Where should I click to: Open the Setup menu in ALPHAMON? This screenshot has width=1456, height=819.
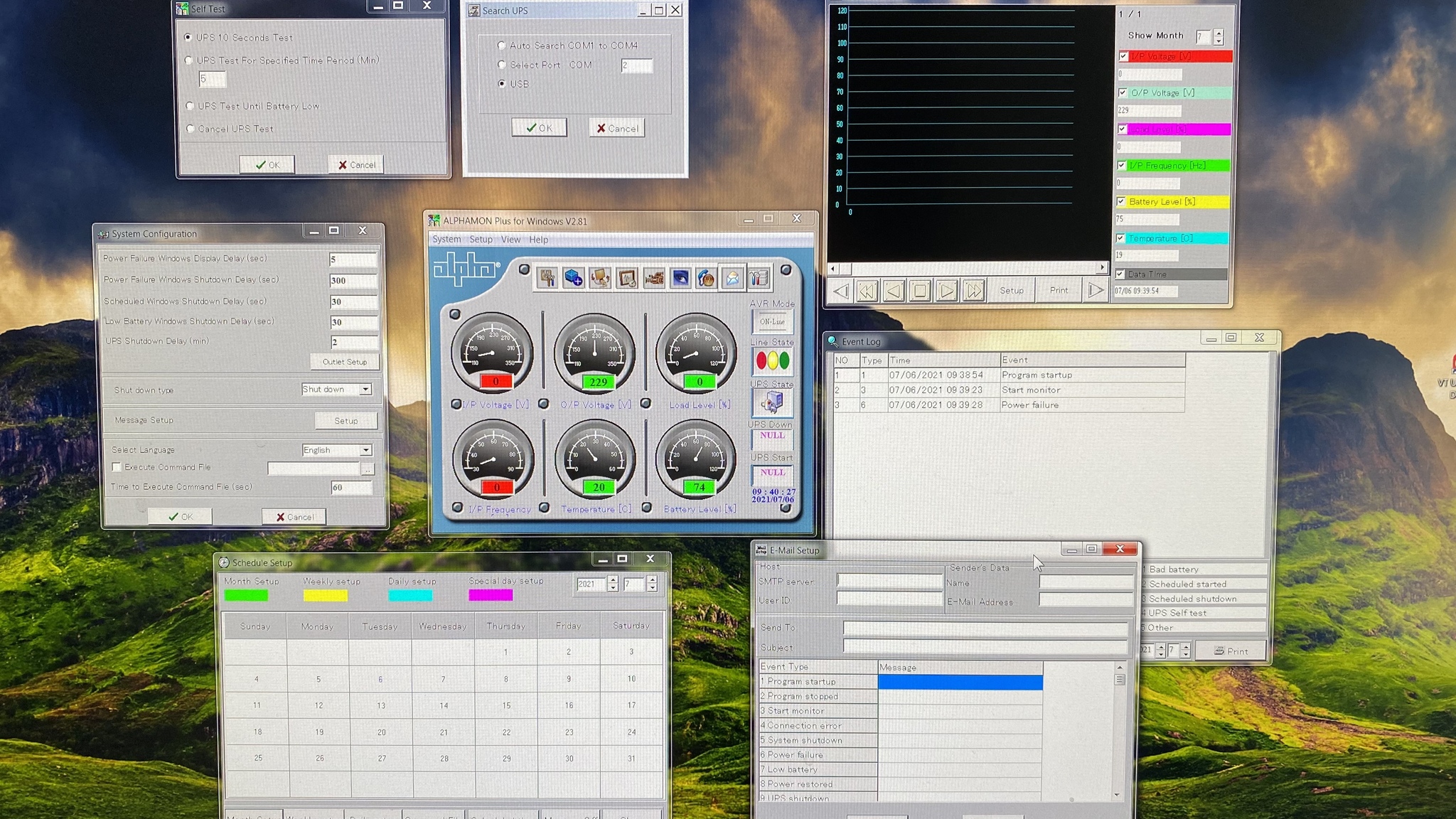tap(481, 240)
